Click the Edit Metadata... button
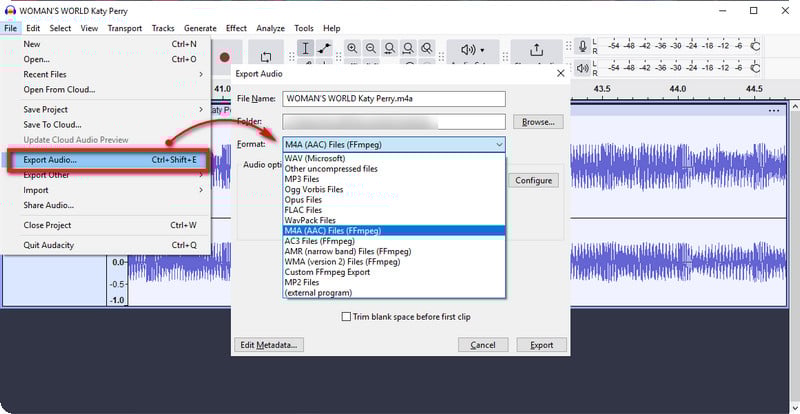The width and height of the screenshot is (800, 414). pos(269,345)
